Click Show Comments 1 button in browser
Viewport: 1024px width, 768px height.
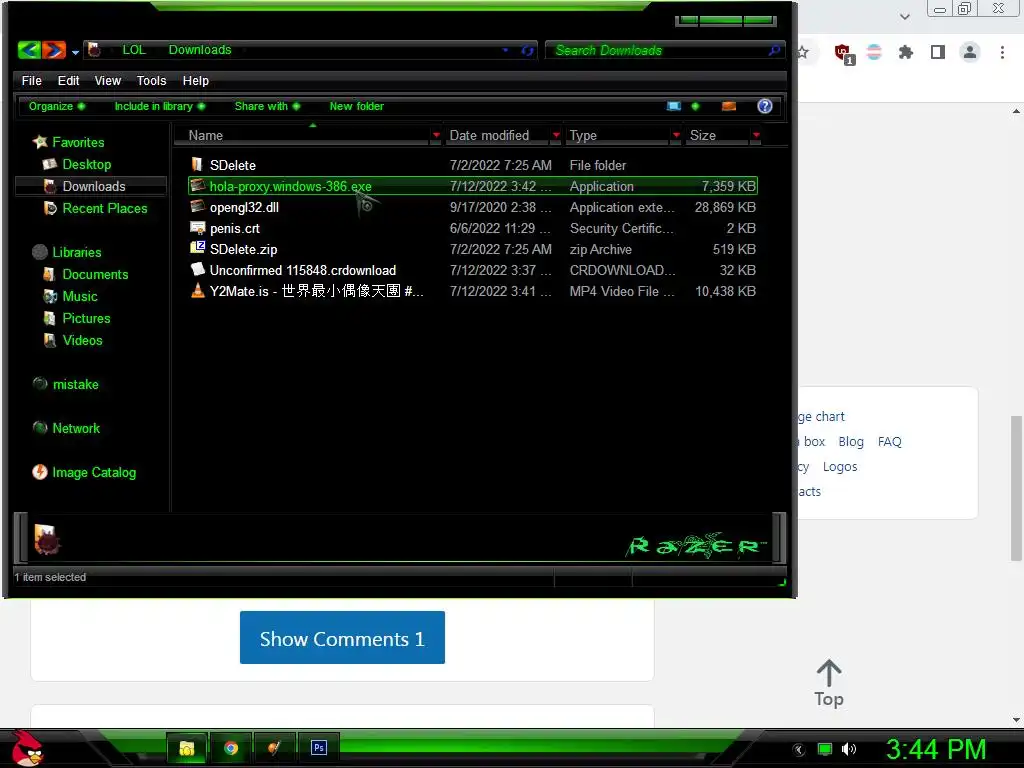pos(342,637)
